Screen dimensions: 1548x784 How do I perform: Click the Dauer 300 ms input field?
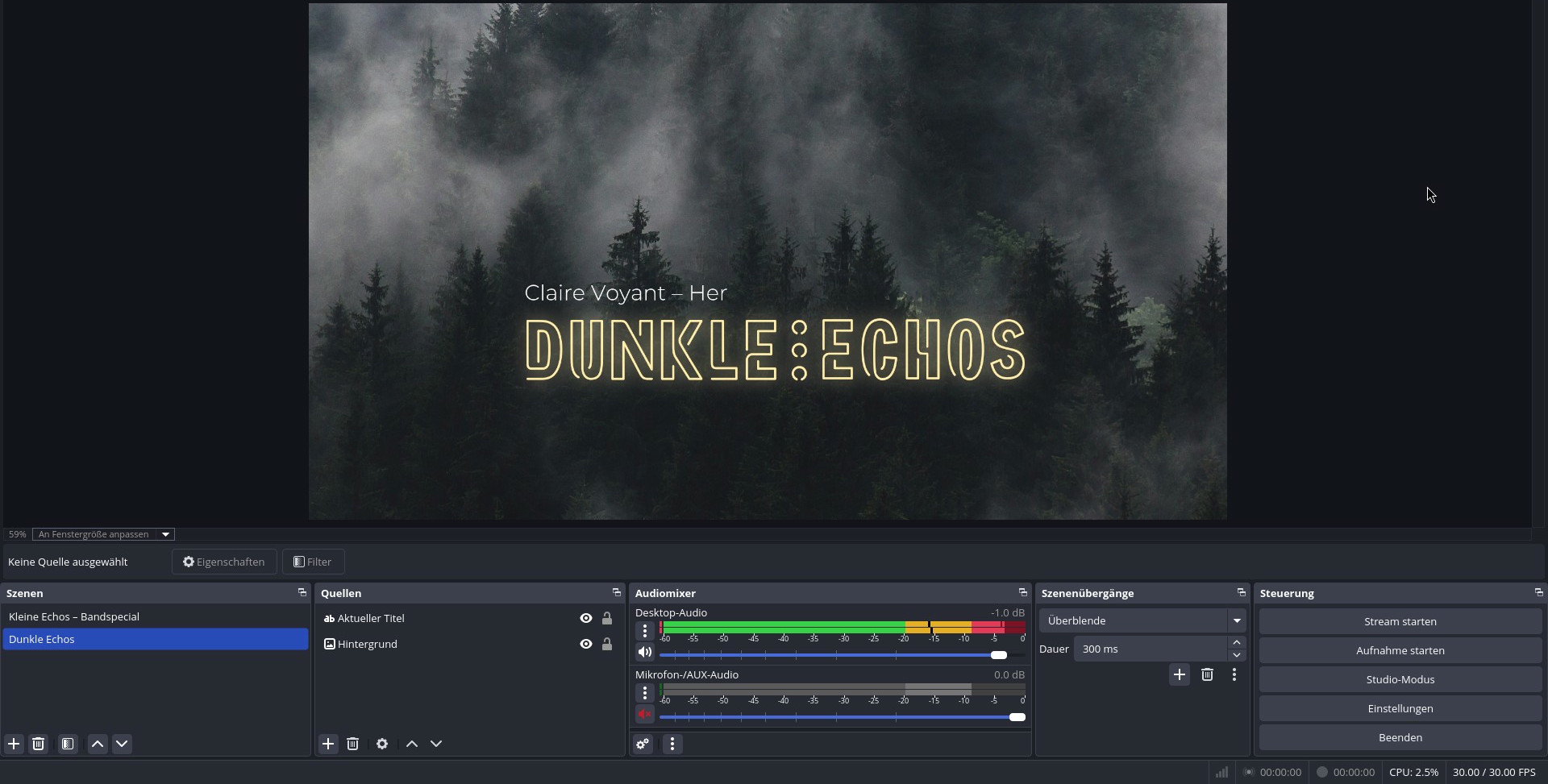(x=1151, y=649)
